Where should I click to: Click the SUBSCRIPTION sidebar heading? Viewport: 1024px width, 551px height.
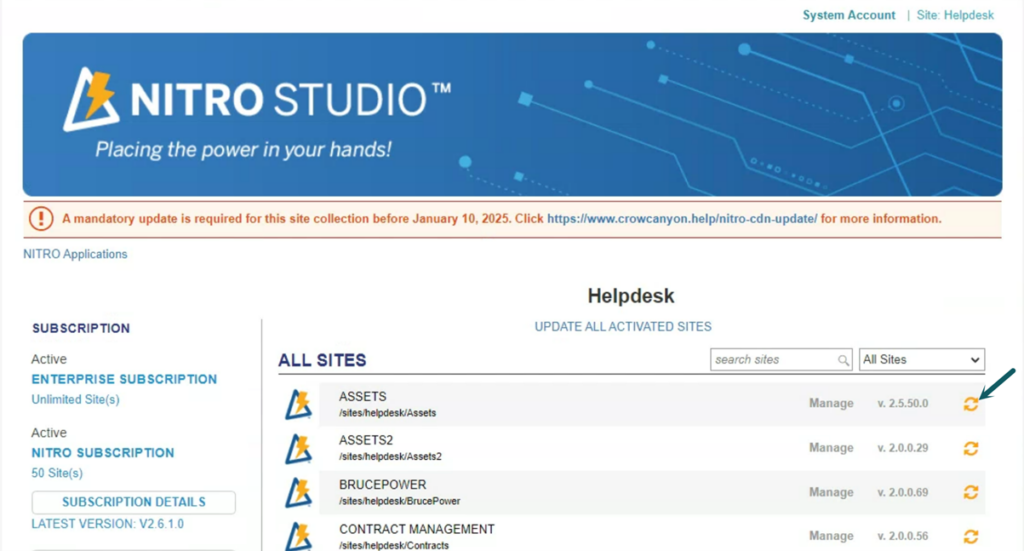tap(81, 328)
